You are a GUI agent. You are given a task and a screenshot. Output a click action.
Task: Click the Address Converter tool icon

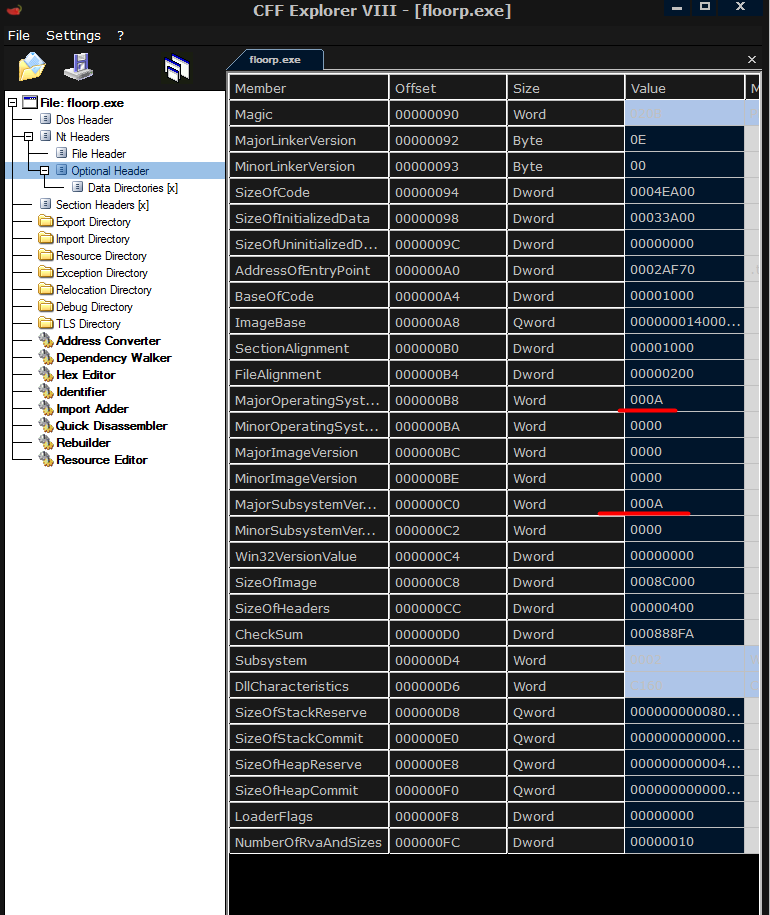click(46, 340)
